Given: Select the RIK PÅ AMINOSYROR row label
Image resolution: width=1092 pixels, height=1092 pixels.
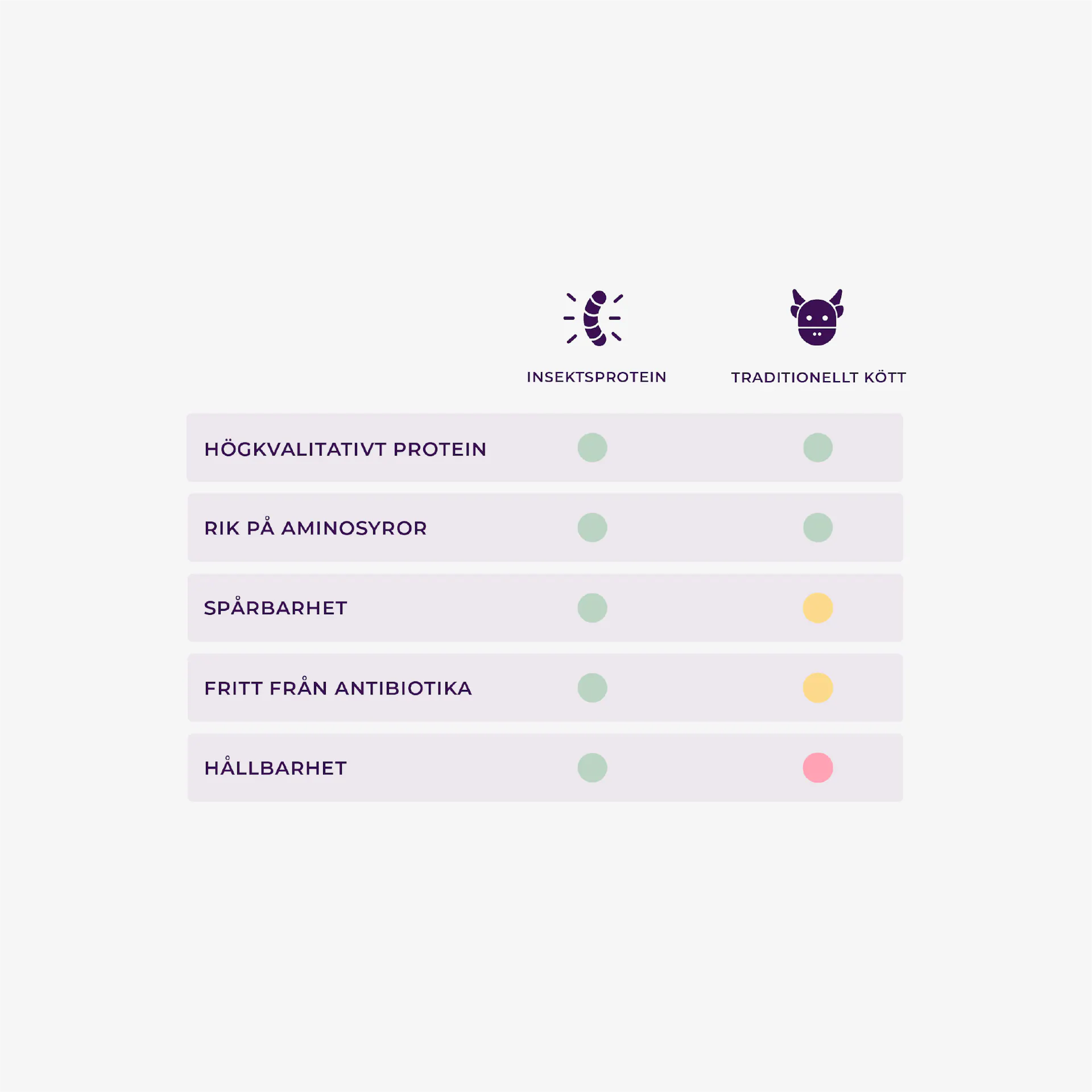Looking at the screenshot, I should [316, 527].
